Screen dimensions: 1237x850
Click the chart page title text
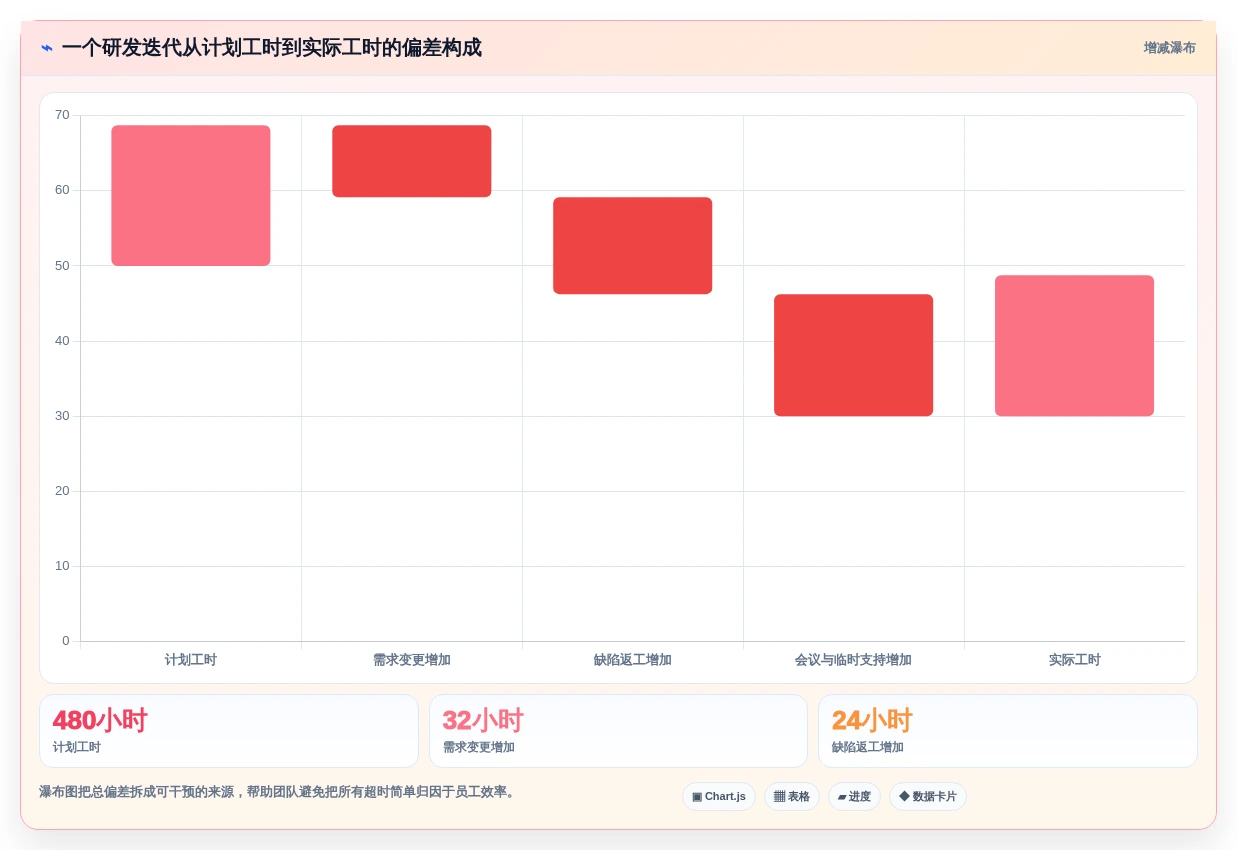(x=271, y=48)
